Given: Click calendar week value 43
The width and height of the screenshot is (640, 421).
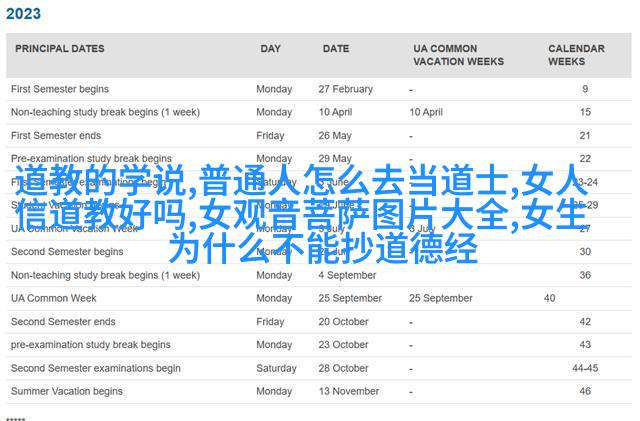Looking at the screenshot, I should 585,345.
